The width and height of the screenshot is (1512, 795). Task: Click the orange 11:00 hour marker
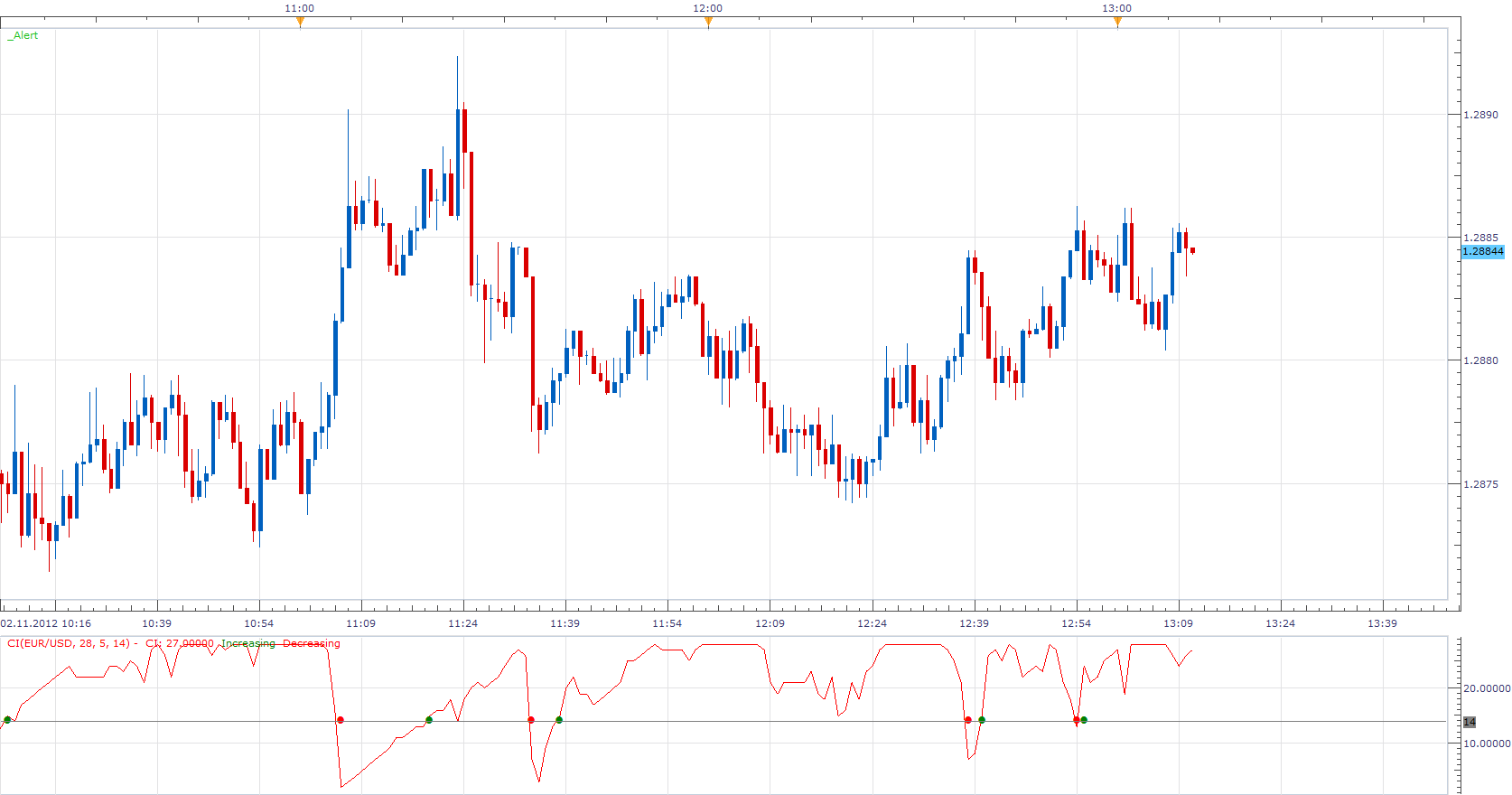click(x=300, y=23)
